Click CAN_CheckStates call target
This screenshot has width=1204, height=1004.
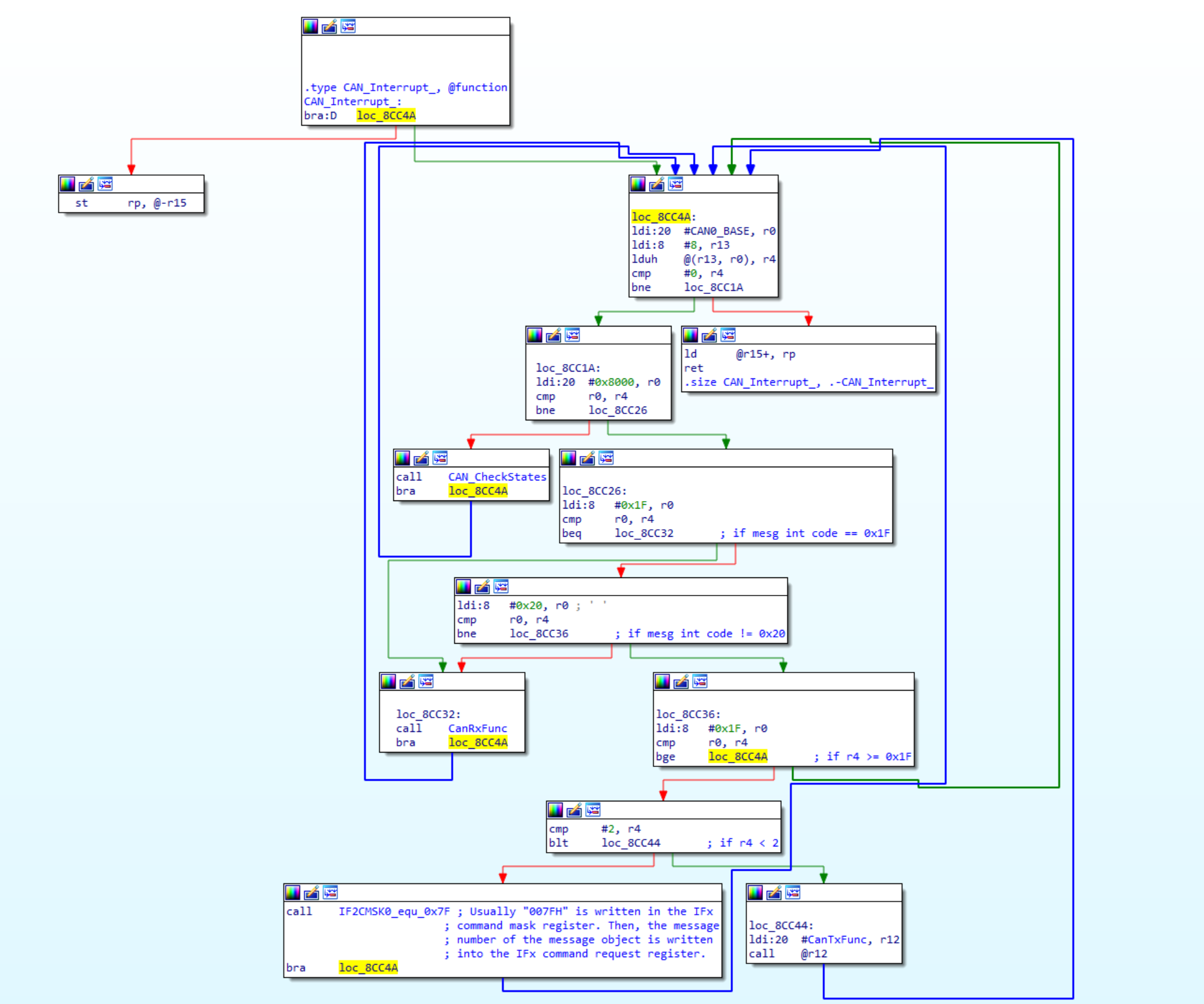click(x=497, y=477)
